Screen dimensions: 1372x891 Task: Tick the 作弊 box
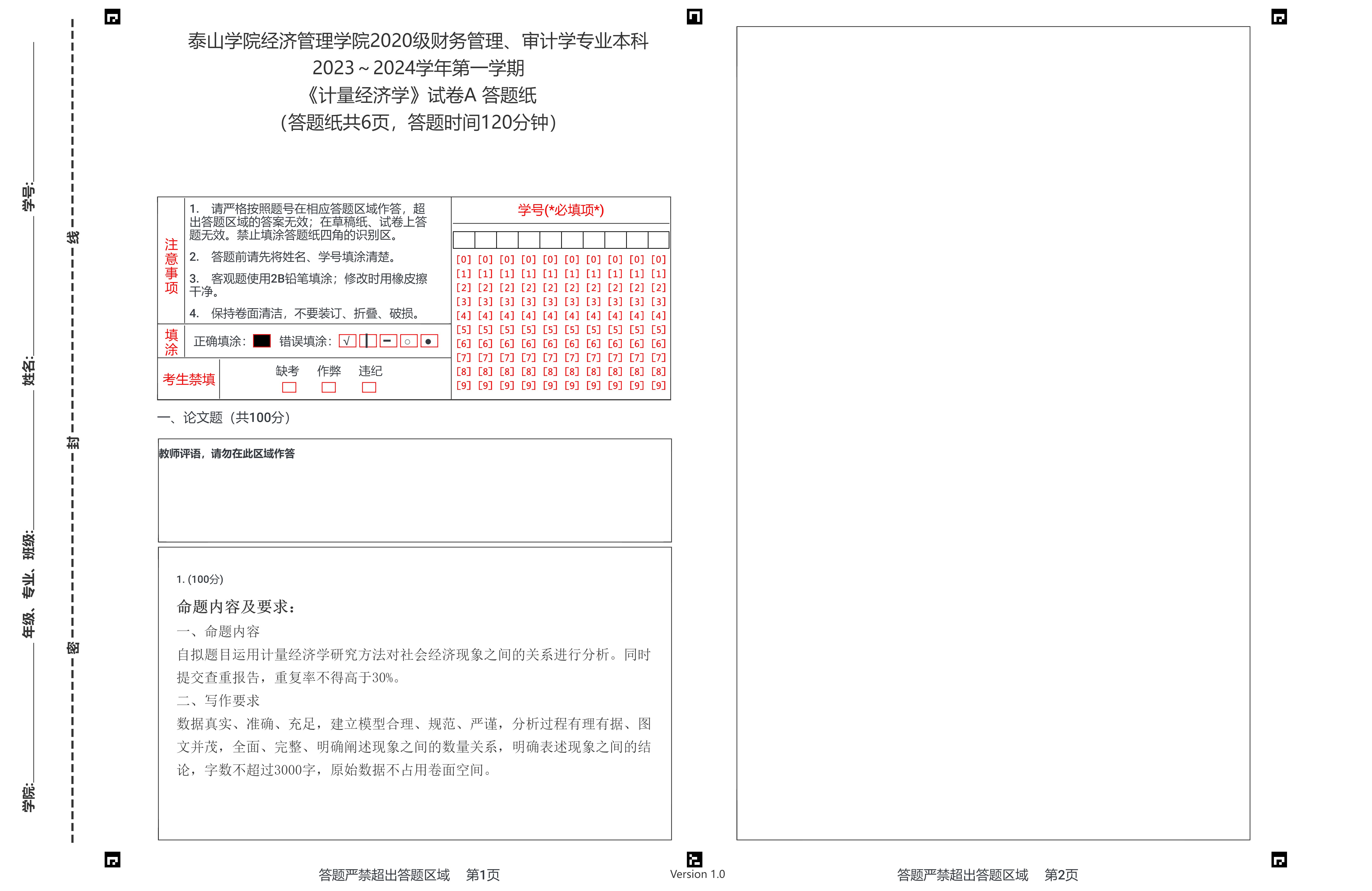329,387
